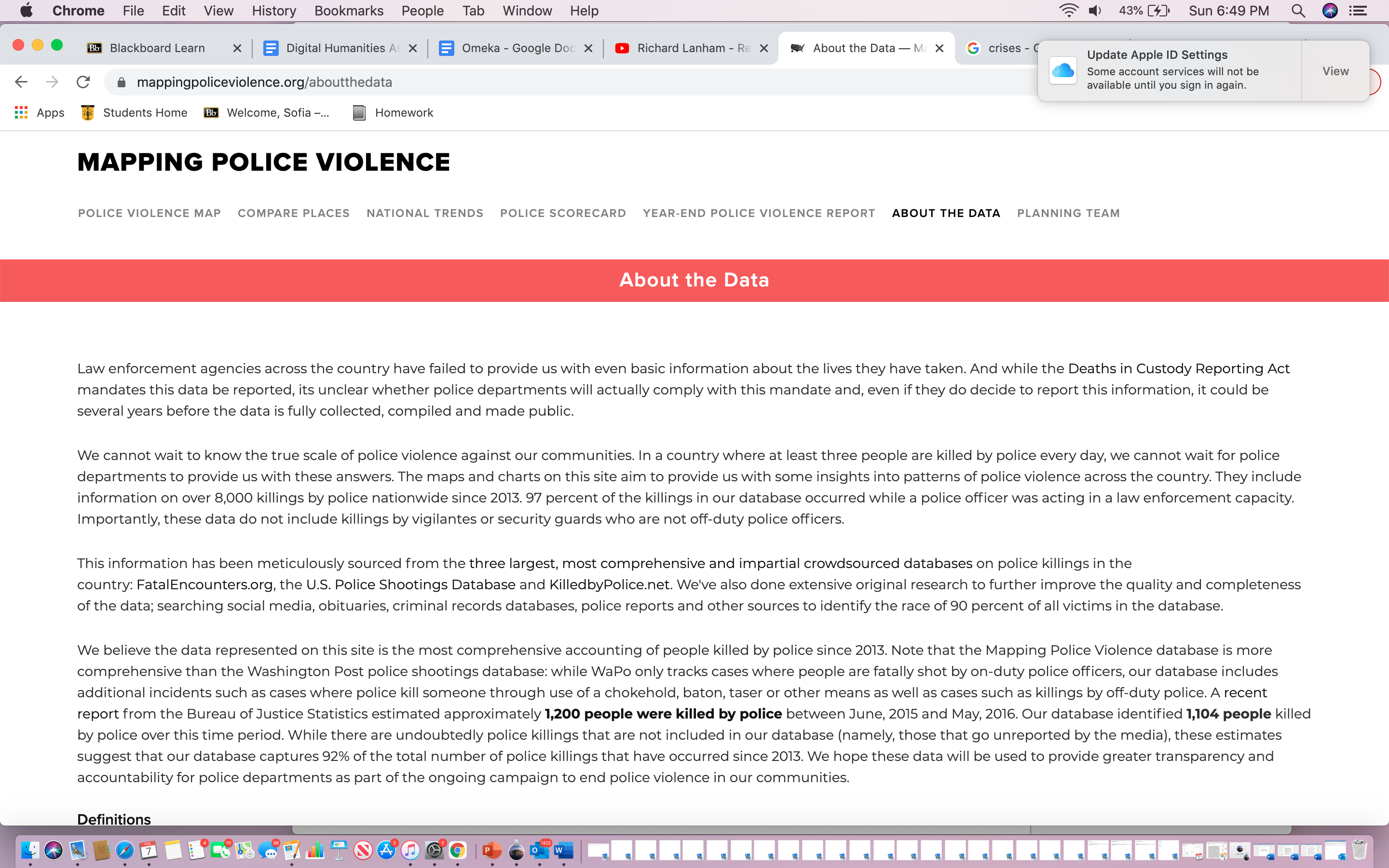The width and height of the screenshot is (1389, 868).
Task: Click the padlock site info icon
Action: click(121, 82)
